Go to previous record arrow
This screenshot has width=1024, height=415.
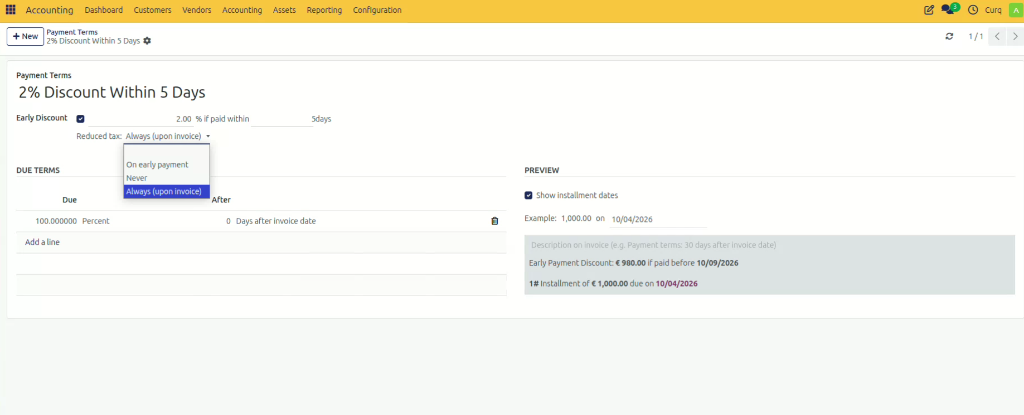click(997, 37)
